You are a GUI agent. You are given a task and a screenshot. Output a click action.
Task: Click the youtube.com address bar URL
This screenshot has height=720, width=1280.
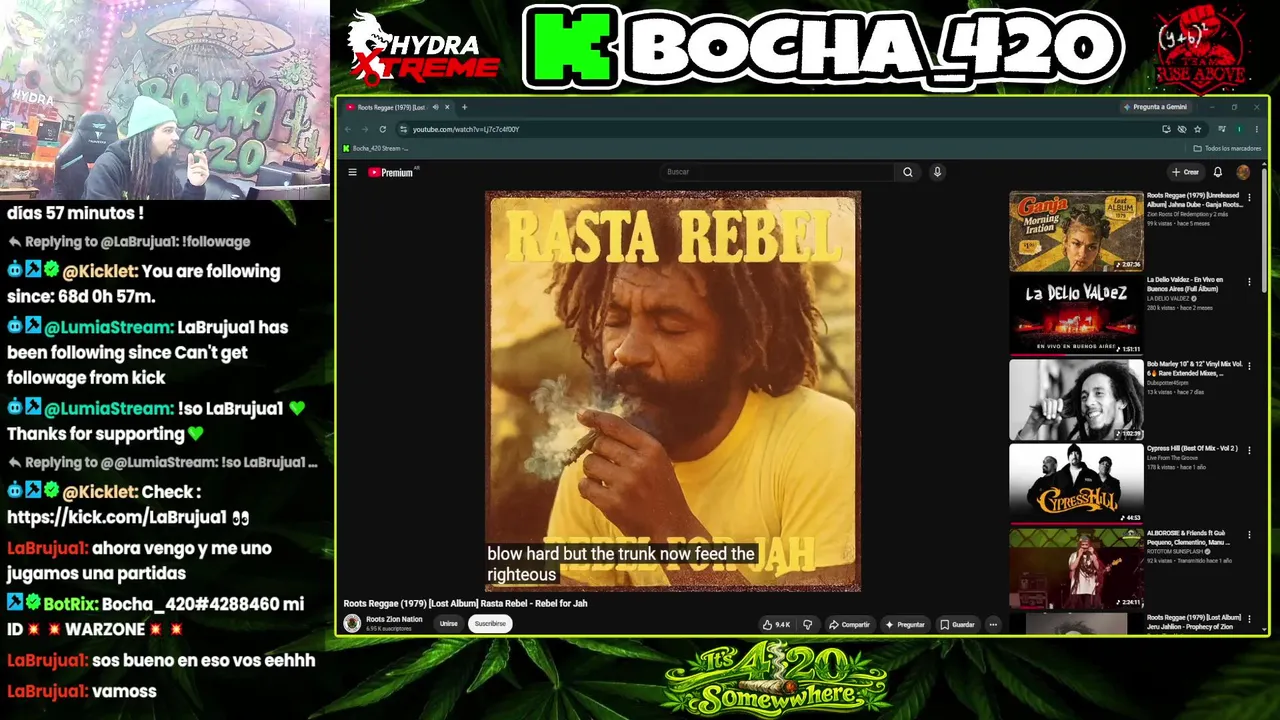(466, 129)
